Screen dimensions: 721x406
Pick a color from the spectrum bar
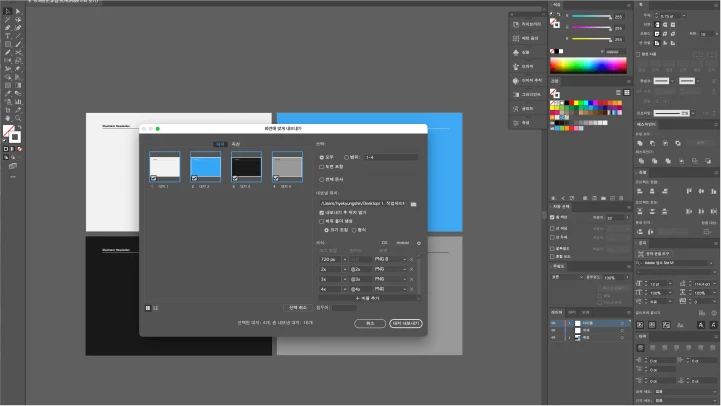(588, 65)
